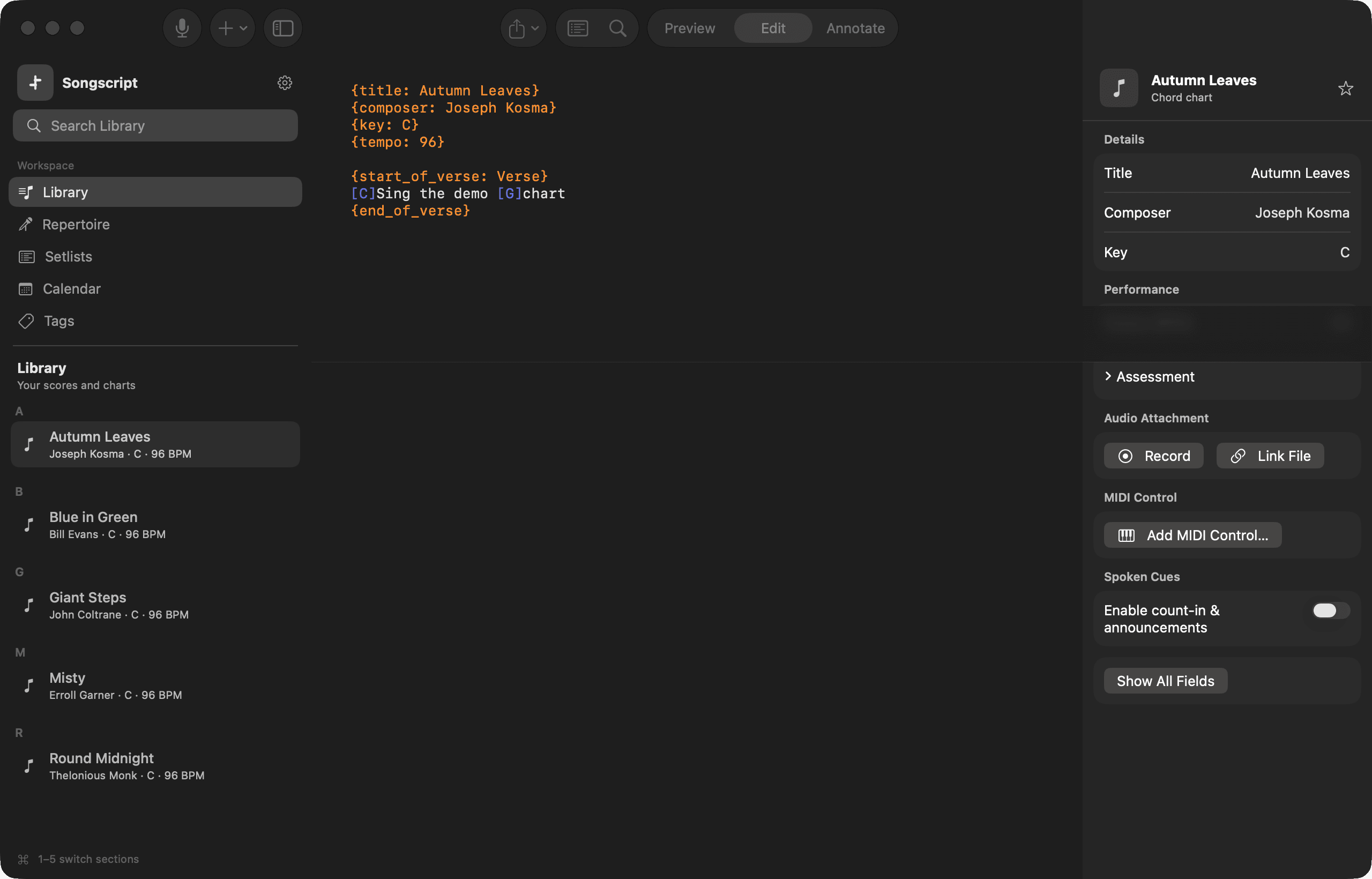Click the {composer: Joseph Kosma} line

pos(454,107)
